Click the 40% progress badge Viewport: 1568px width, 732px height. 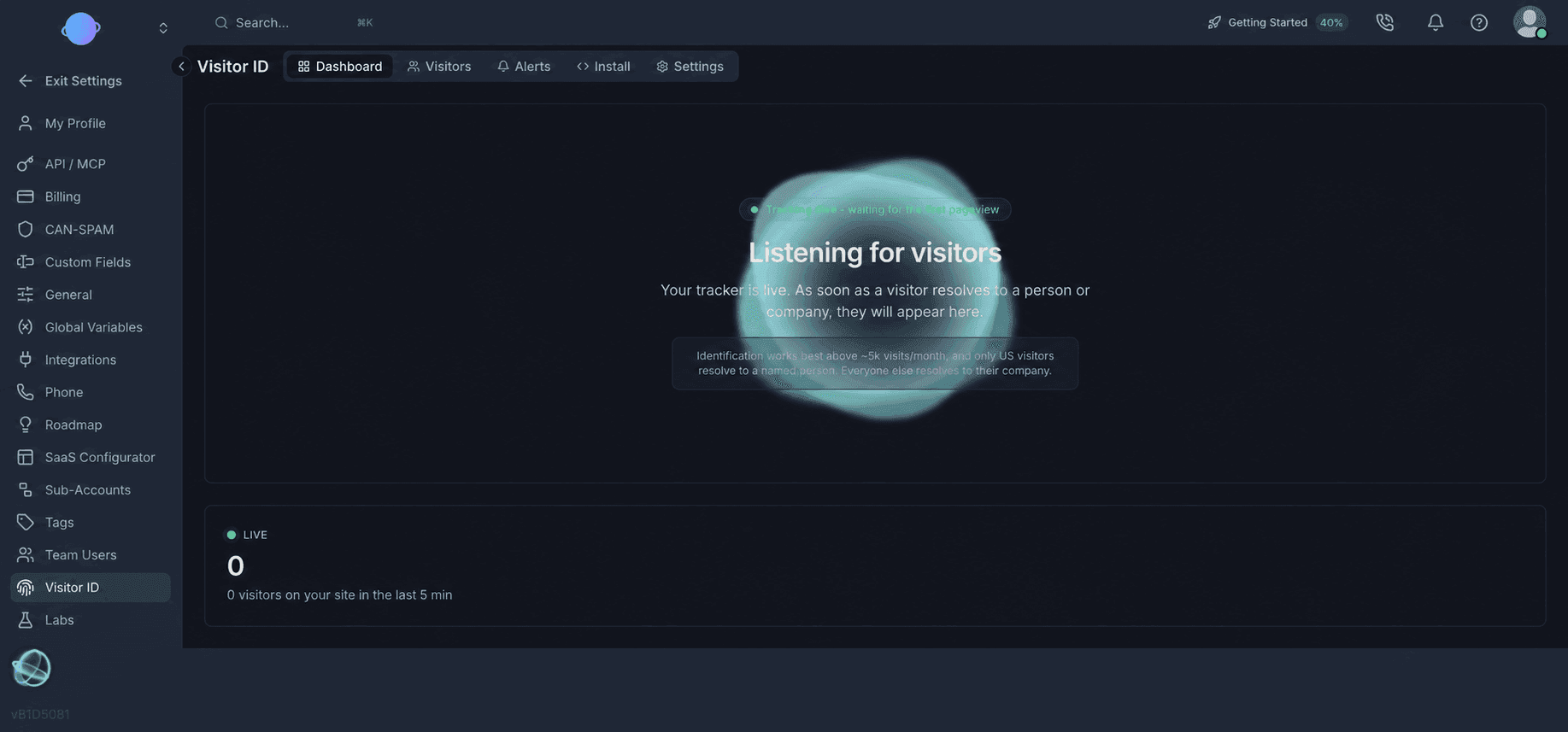click(1331, 23)
